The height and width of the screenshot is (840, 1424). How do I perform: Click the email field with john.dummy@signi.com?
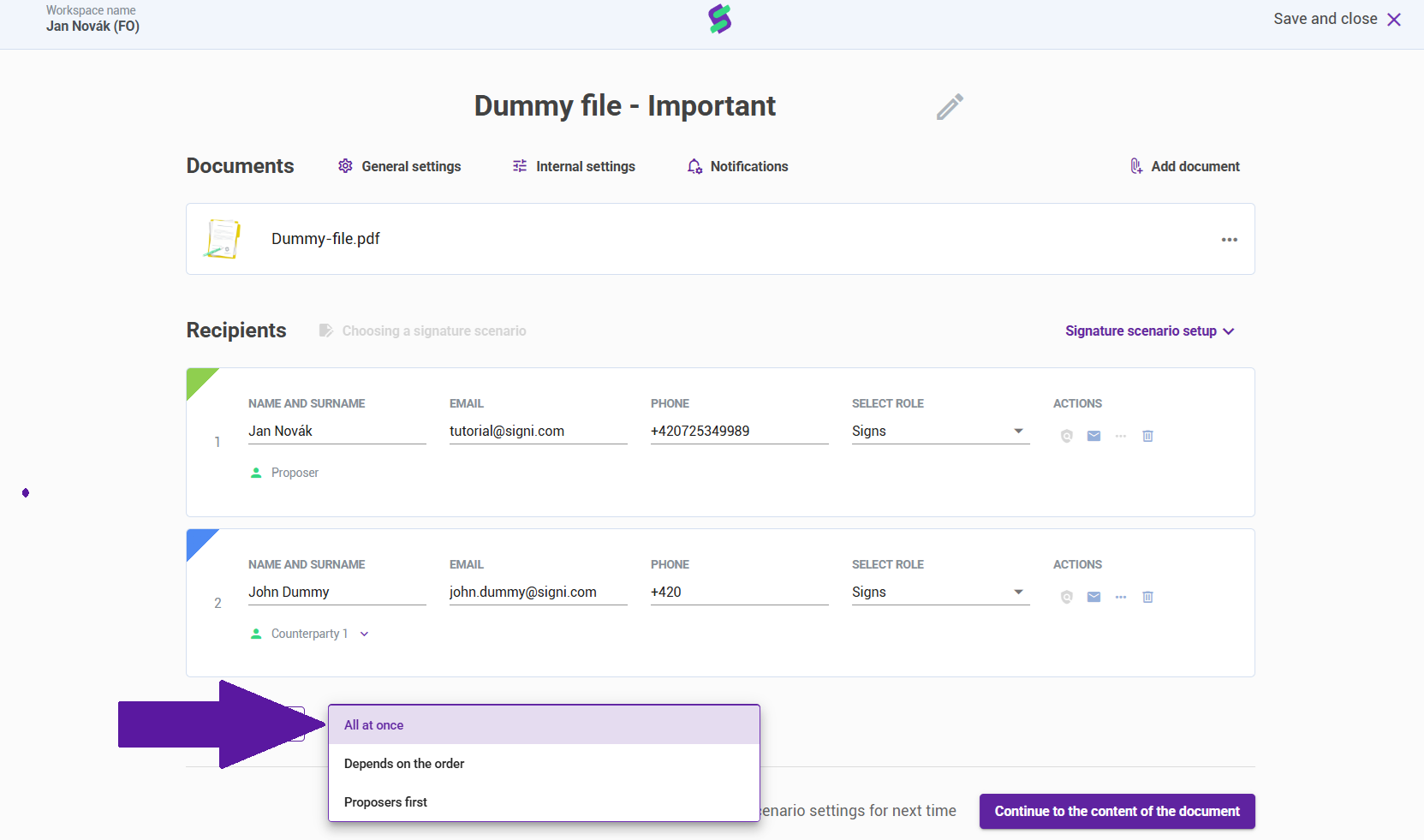pos(539,592)
